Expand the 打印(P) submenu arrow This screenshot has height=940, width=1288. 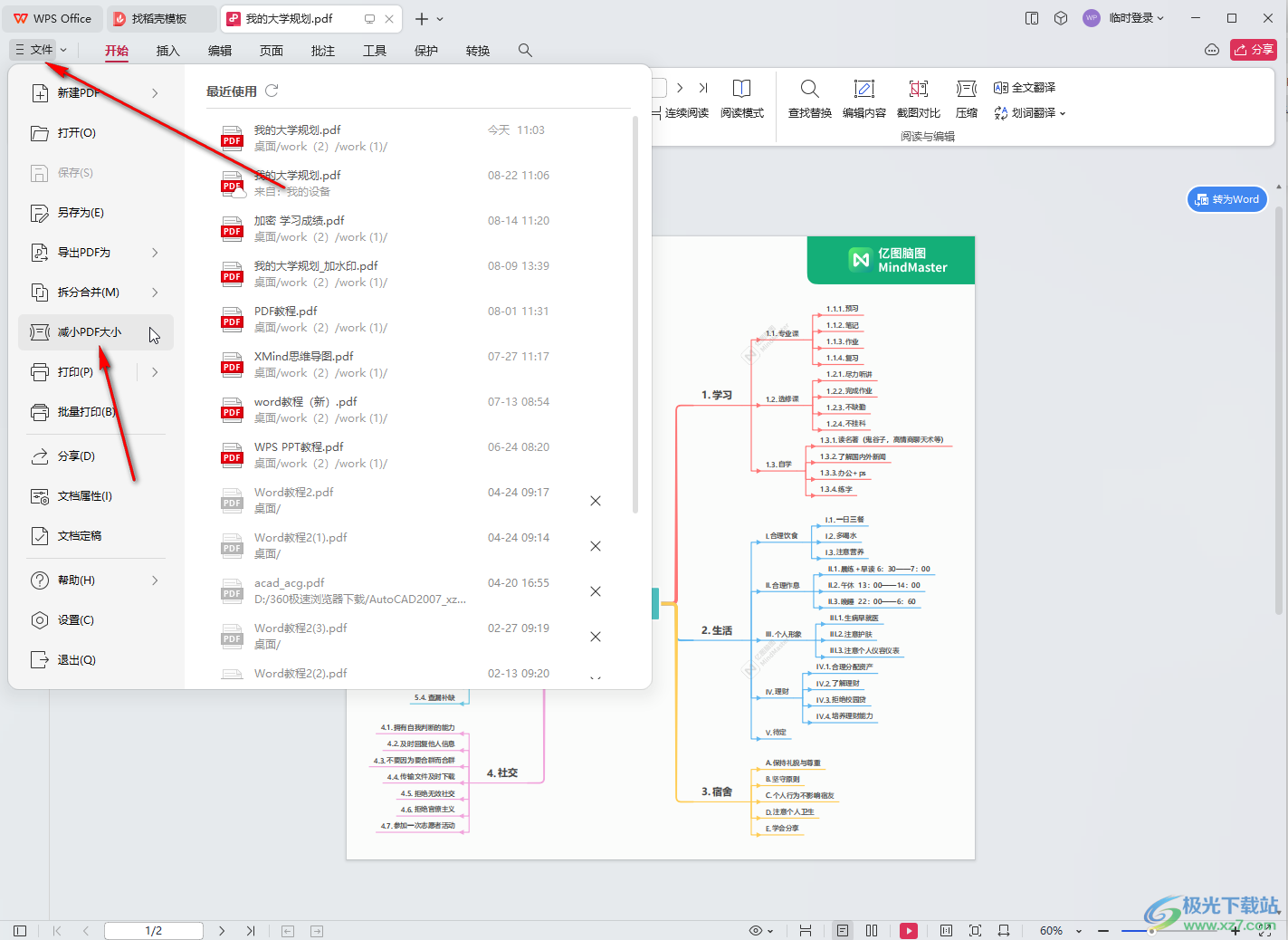[x=155, y=371]
